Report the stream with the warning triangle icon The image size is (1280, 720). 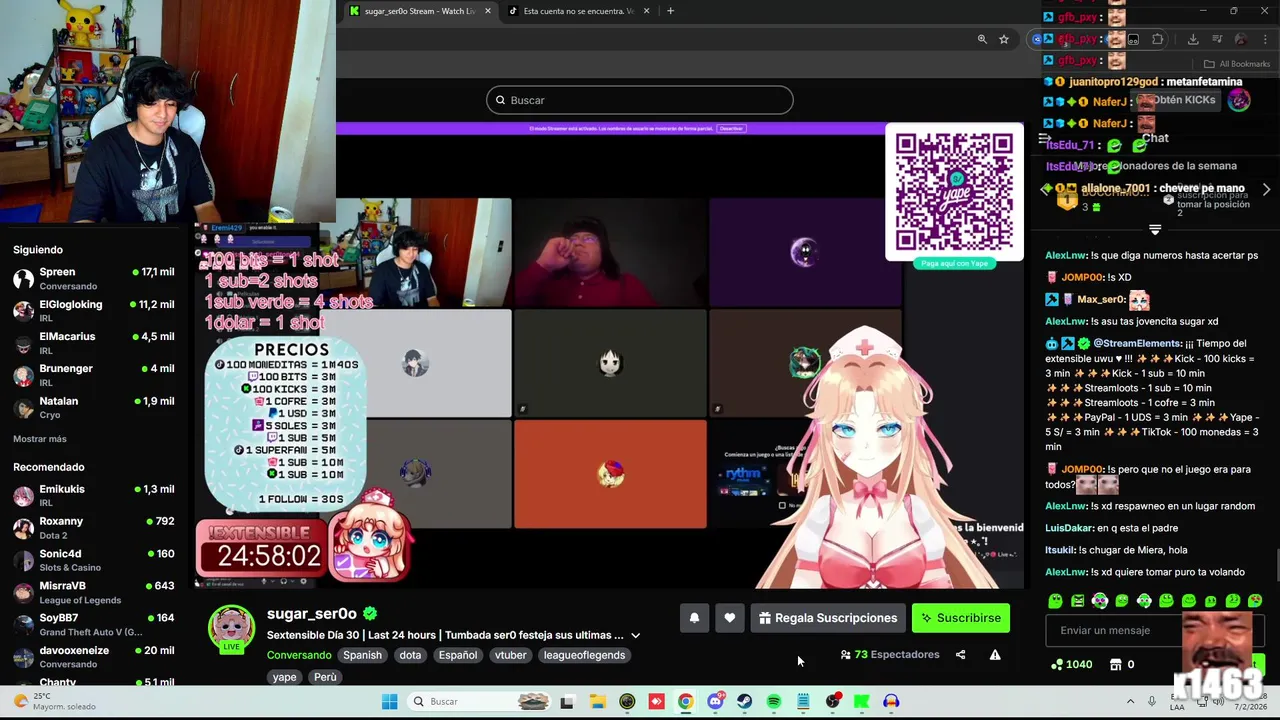pyautogui.click(x=995, y=655)
